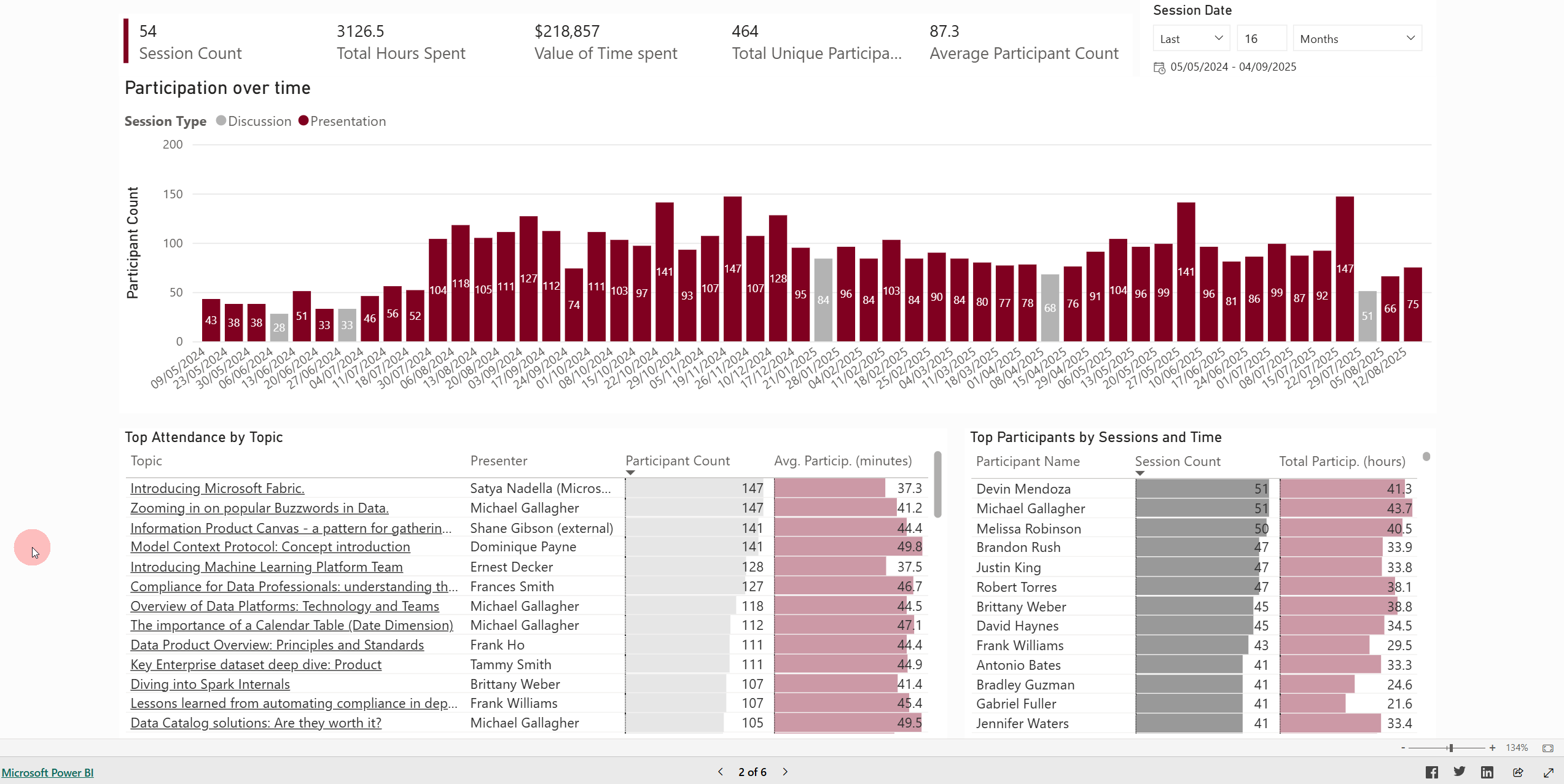
Task: Click the zoom level slider handle
Action: tap(1450, 748)
